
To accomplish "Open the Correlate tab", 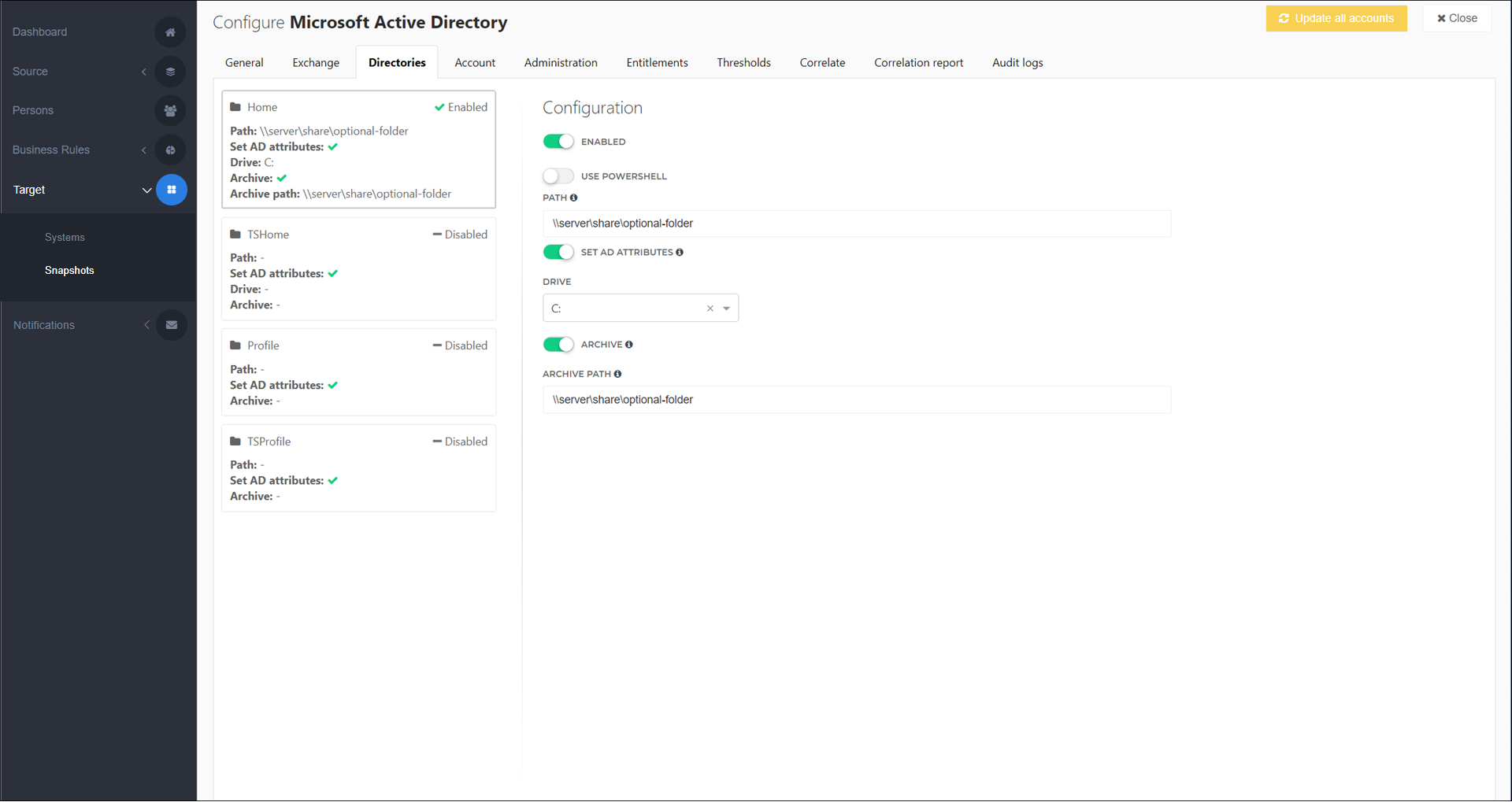I will point(823,63).
